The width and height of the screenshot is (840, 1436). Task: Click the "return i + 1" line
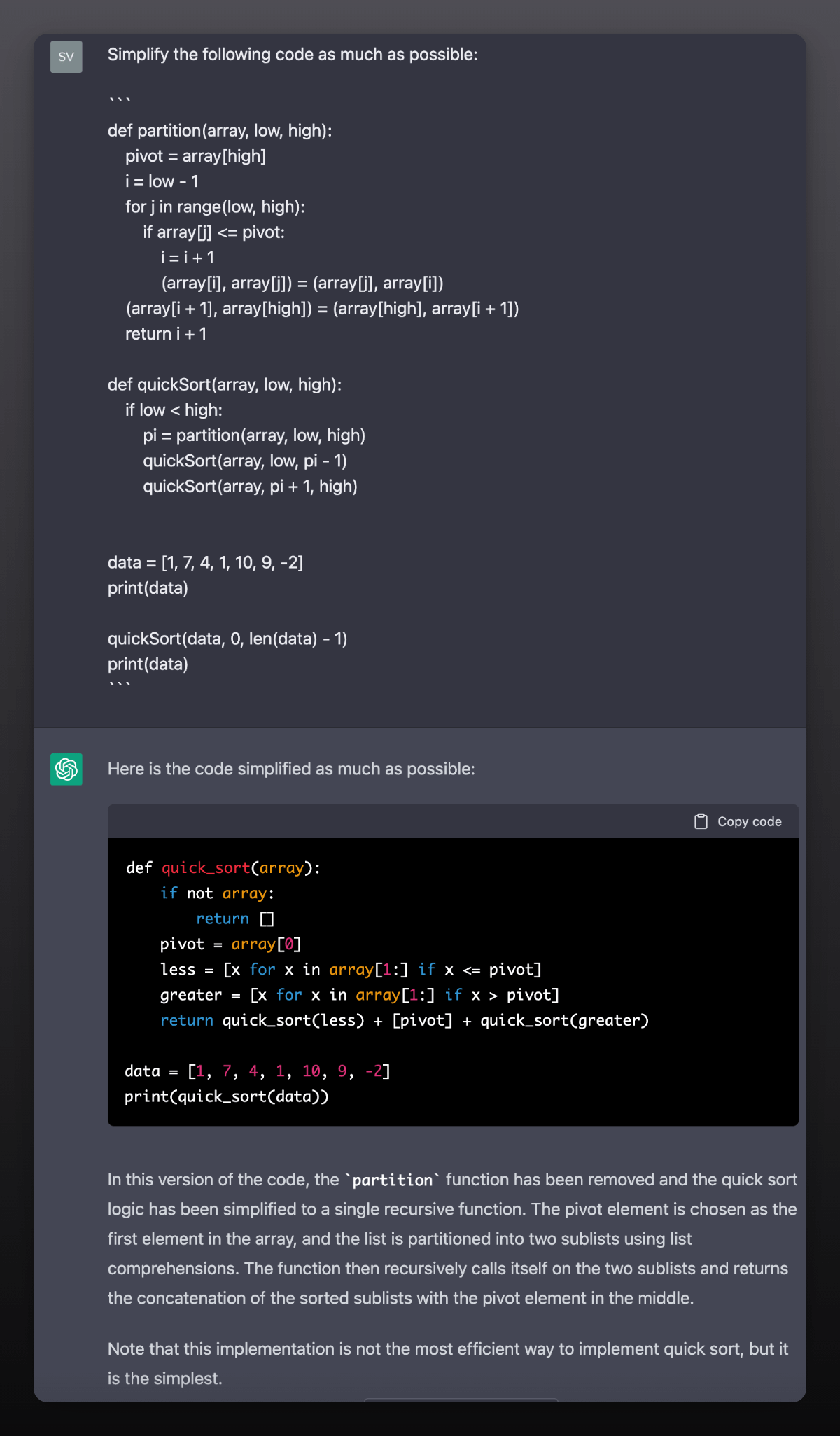(166, 334)
